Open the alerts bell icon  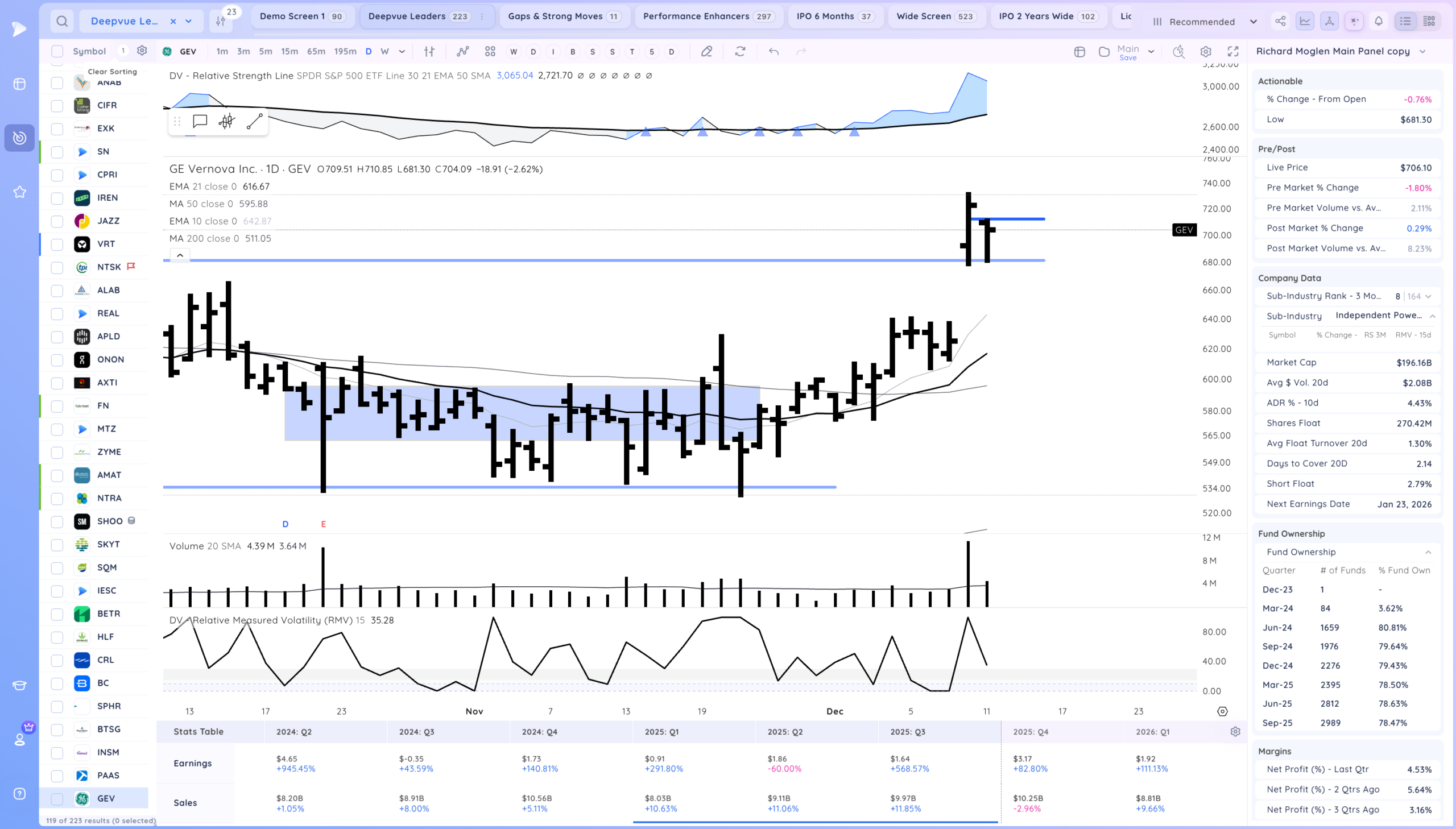pos(1378,22)
